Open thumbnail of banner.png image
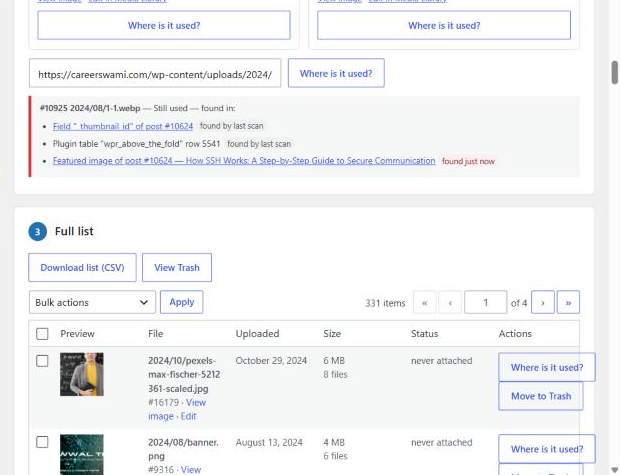The height and width of the screenshot is (475, 620). tap(82, 455)
